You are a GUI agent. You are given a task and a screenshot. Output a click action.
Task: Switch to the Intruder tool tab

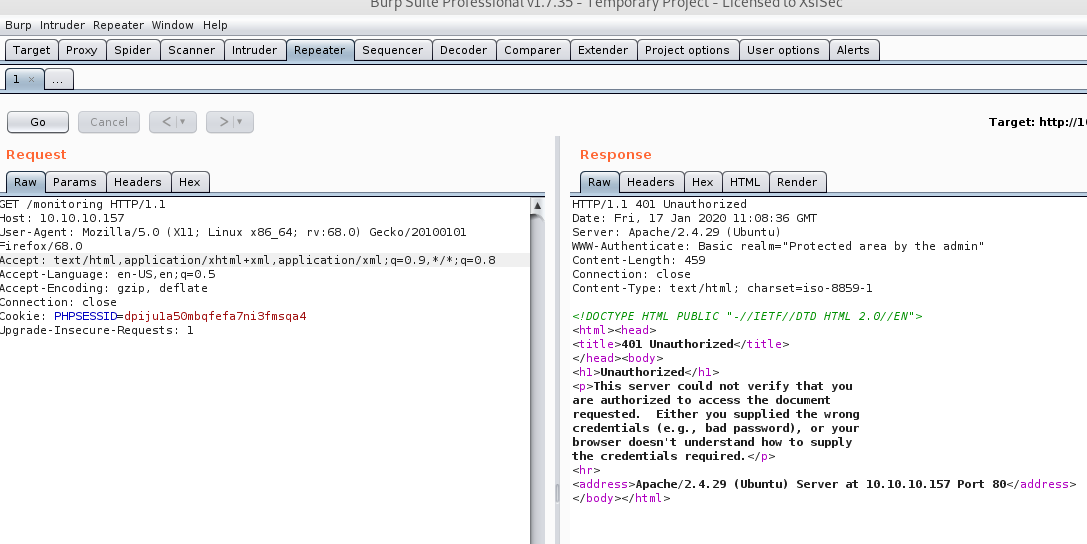(254, 50)
